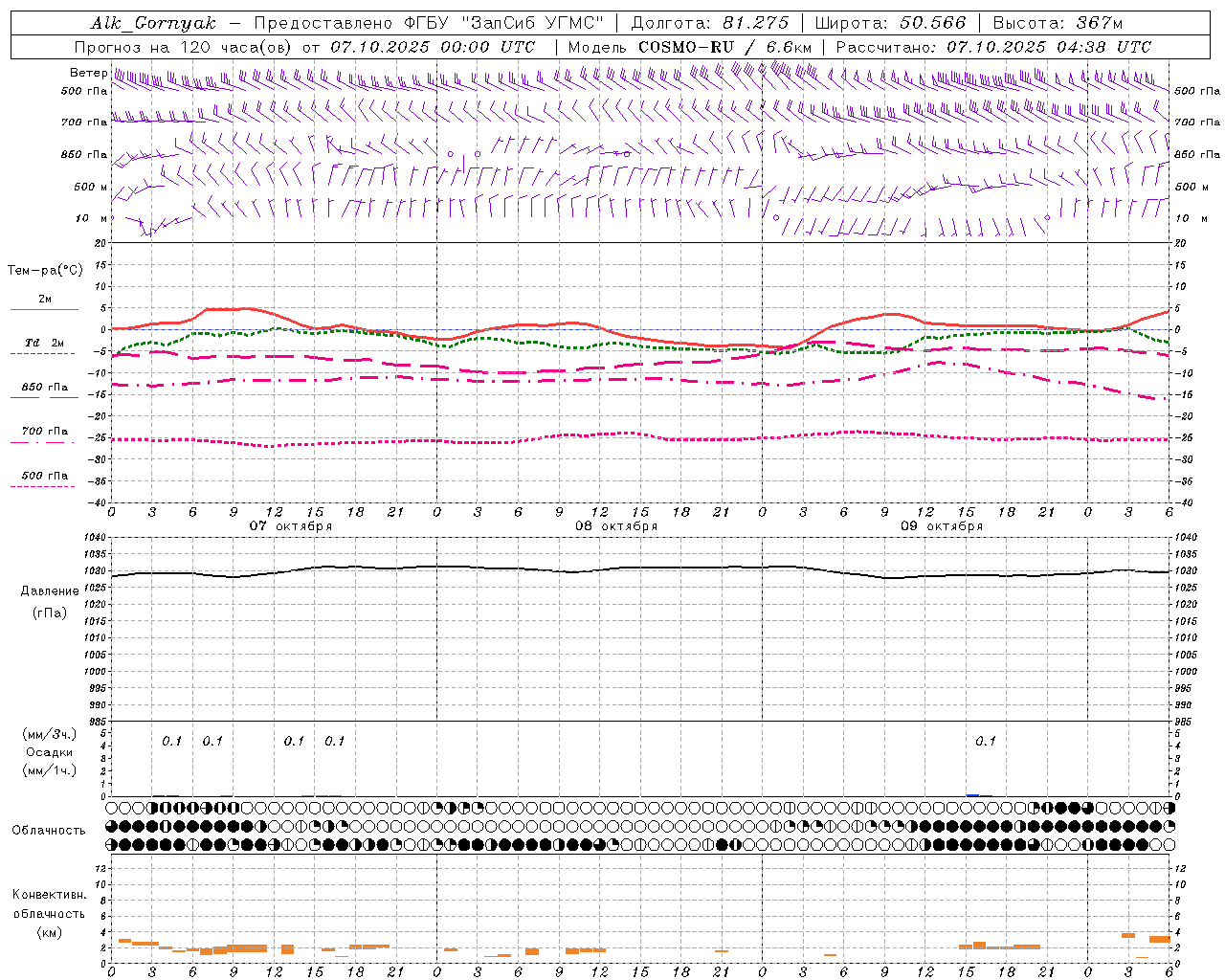Click the Широта: 50.566 value
Viewport: 1225px width, 980px height.
(890, 23)
